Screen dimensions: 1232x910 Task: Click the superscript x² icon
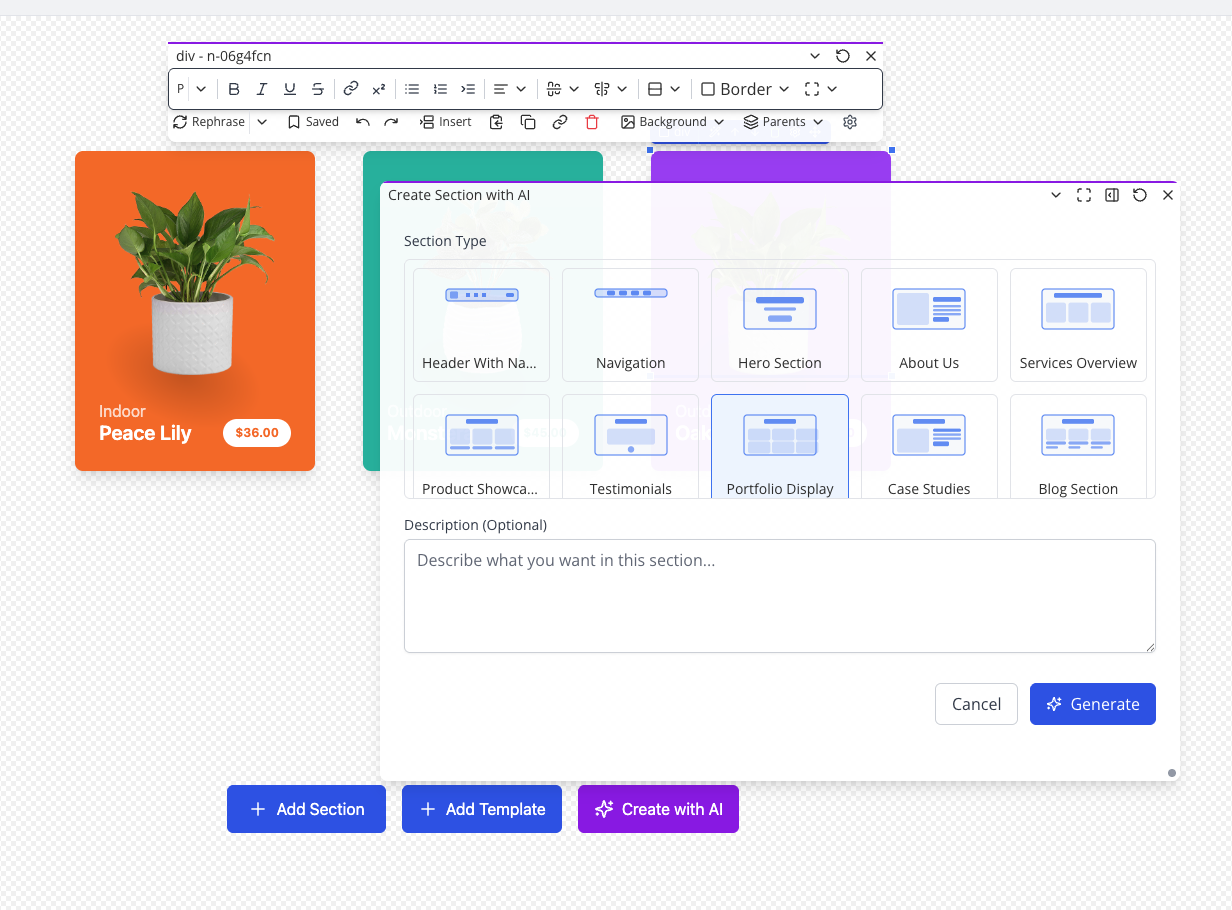pos(379,89)
